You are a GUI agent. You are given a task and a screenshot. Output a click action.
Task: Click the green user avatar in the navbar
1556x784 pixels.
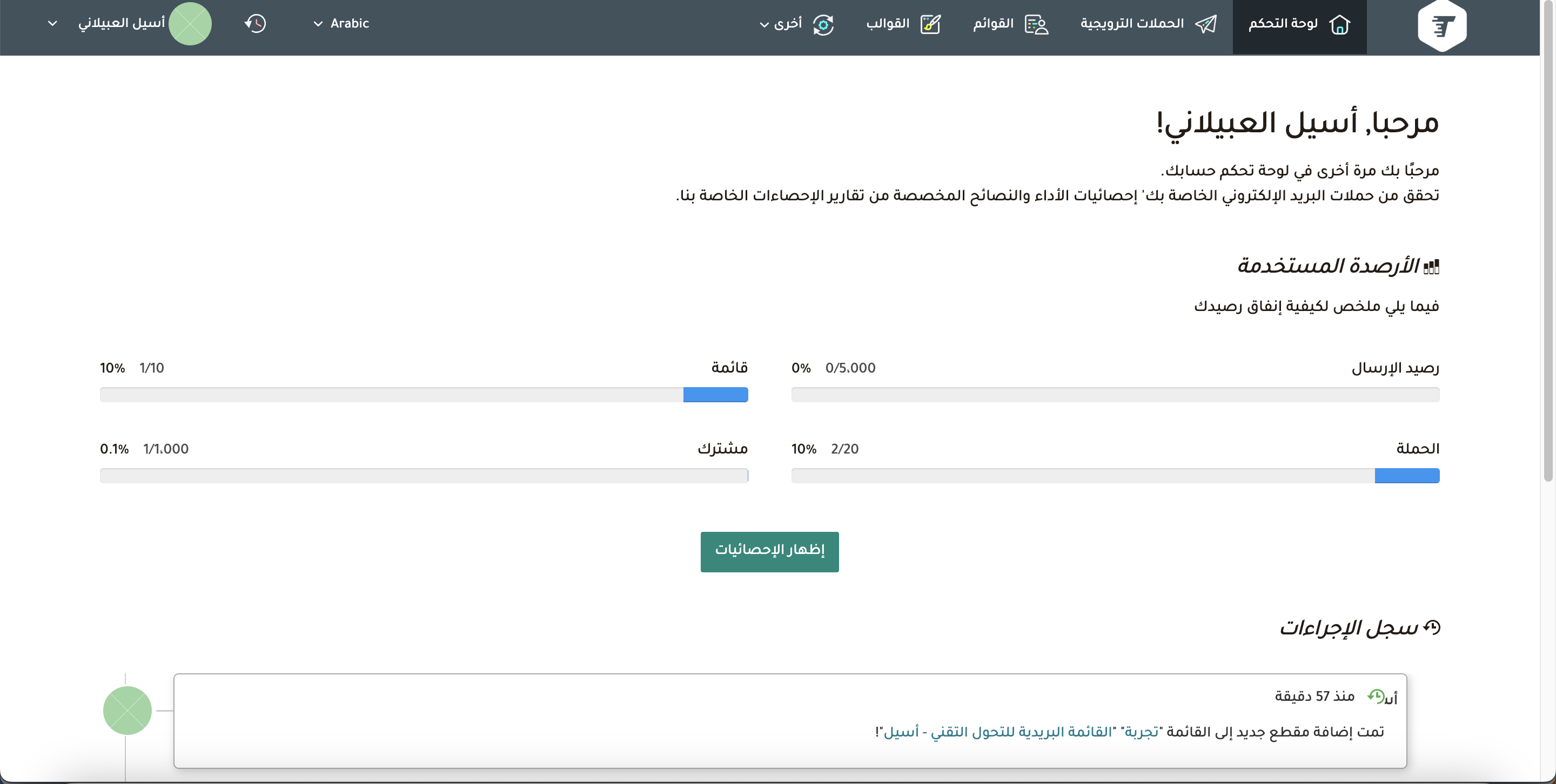click(190, 24)
